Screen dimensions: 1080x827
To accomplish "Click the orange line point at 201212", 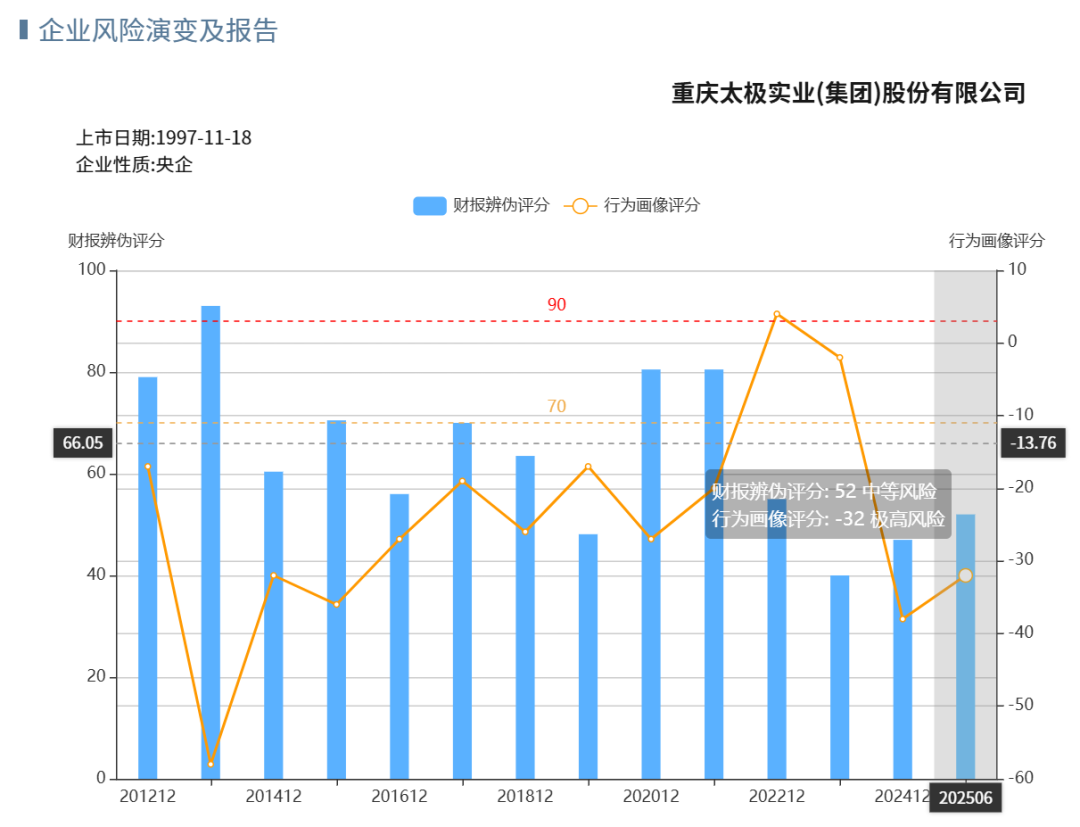I will point(147,467).
